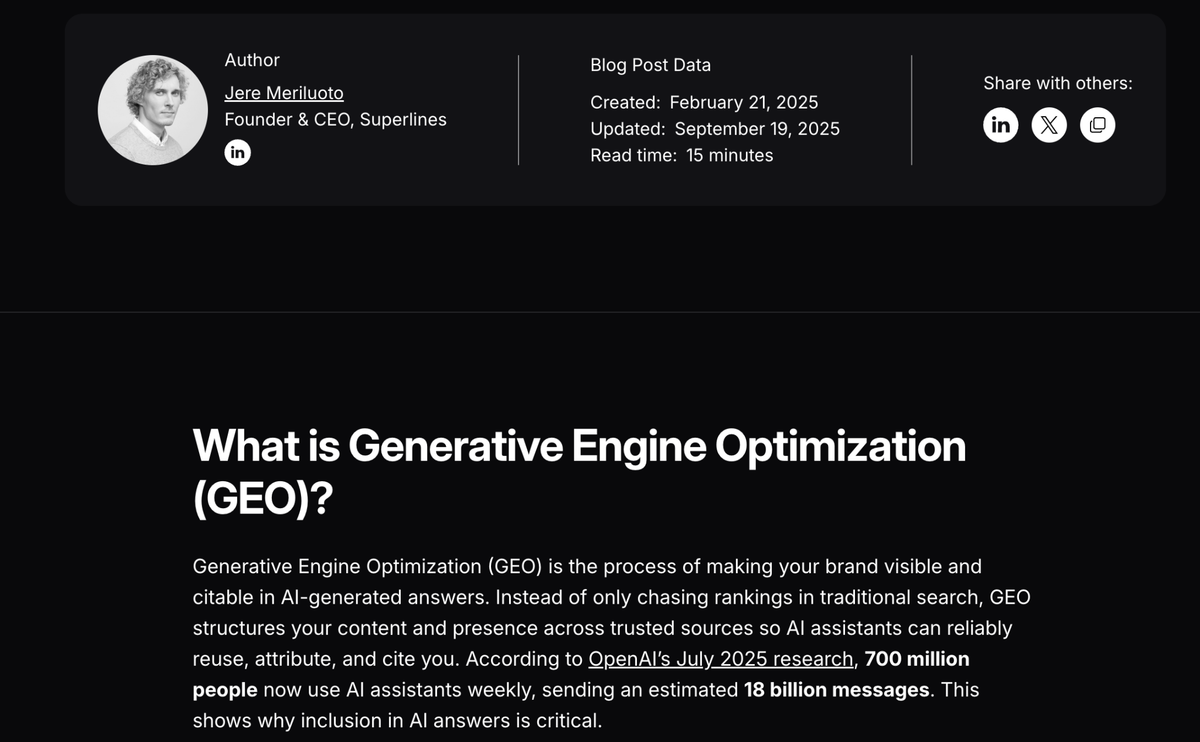This screenshot has height=742, width=1200.
Task: Select the X (Twitter) circle icon
Action: 1048,124
